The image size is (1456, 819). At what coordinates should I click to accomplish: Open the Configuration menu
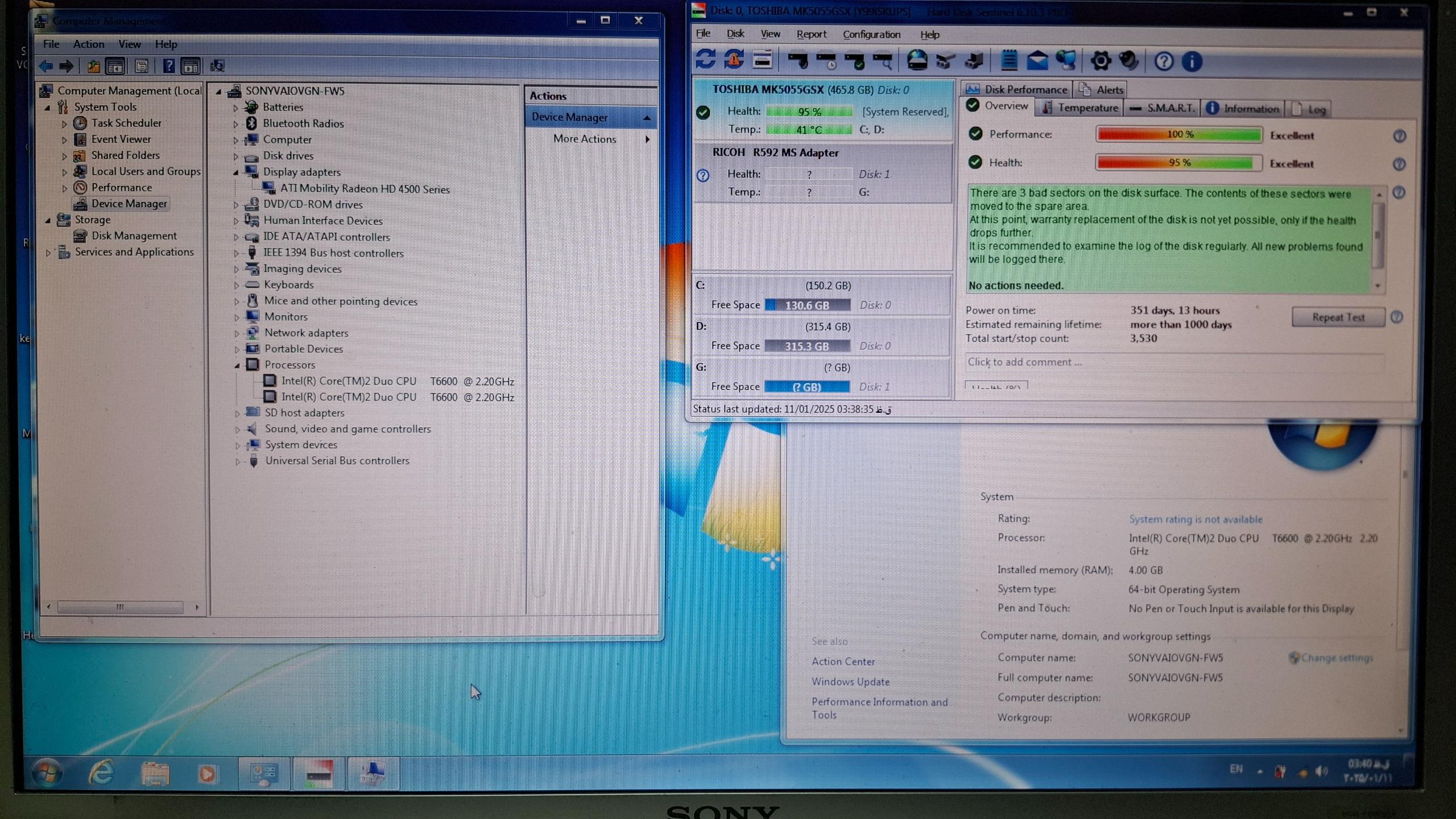(871, 35)
